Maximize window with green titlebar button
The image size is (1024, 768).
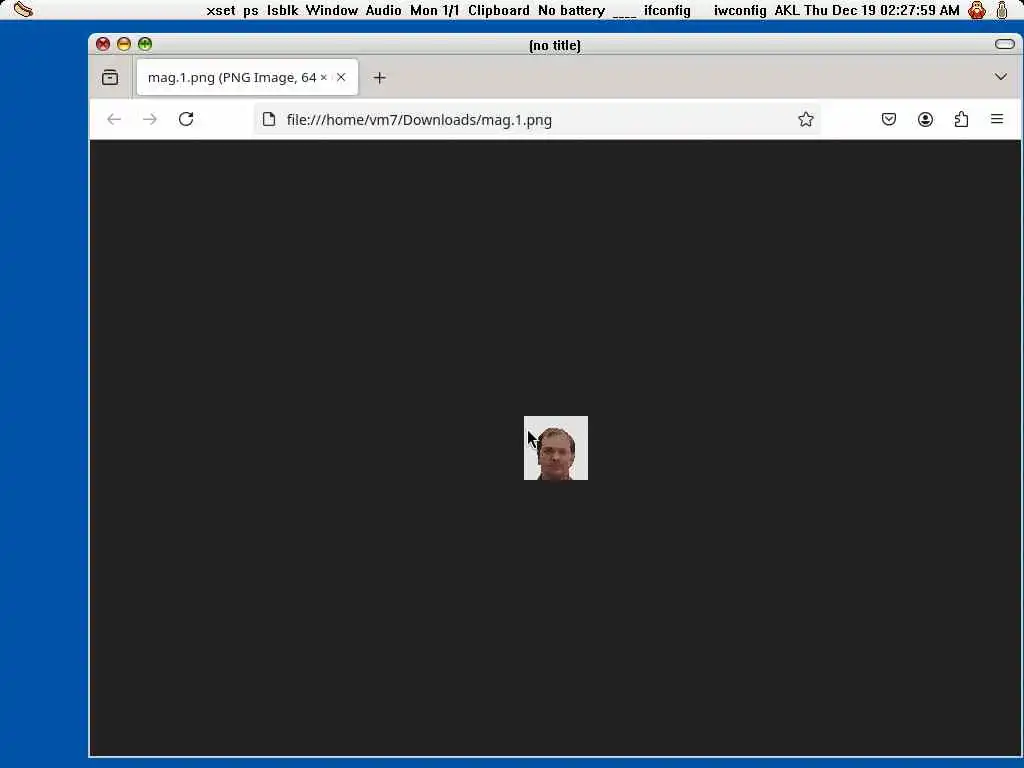[x=145, y=44]
